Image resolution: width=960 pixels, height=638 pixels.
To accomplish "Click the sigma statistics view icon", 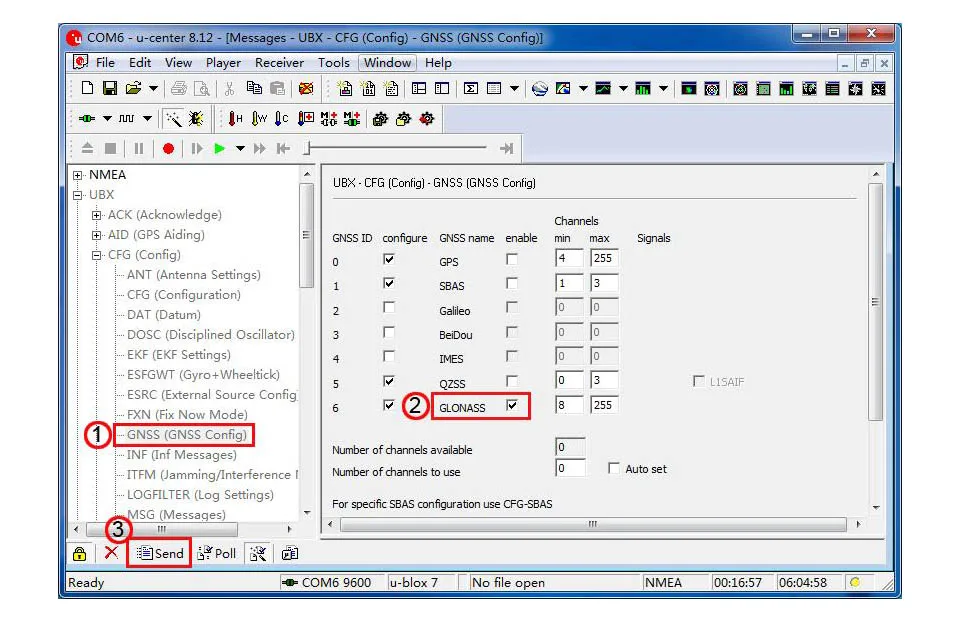I will [x=470, y=89].
